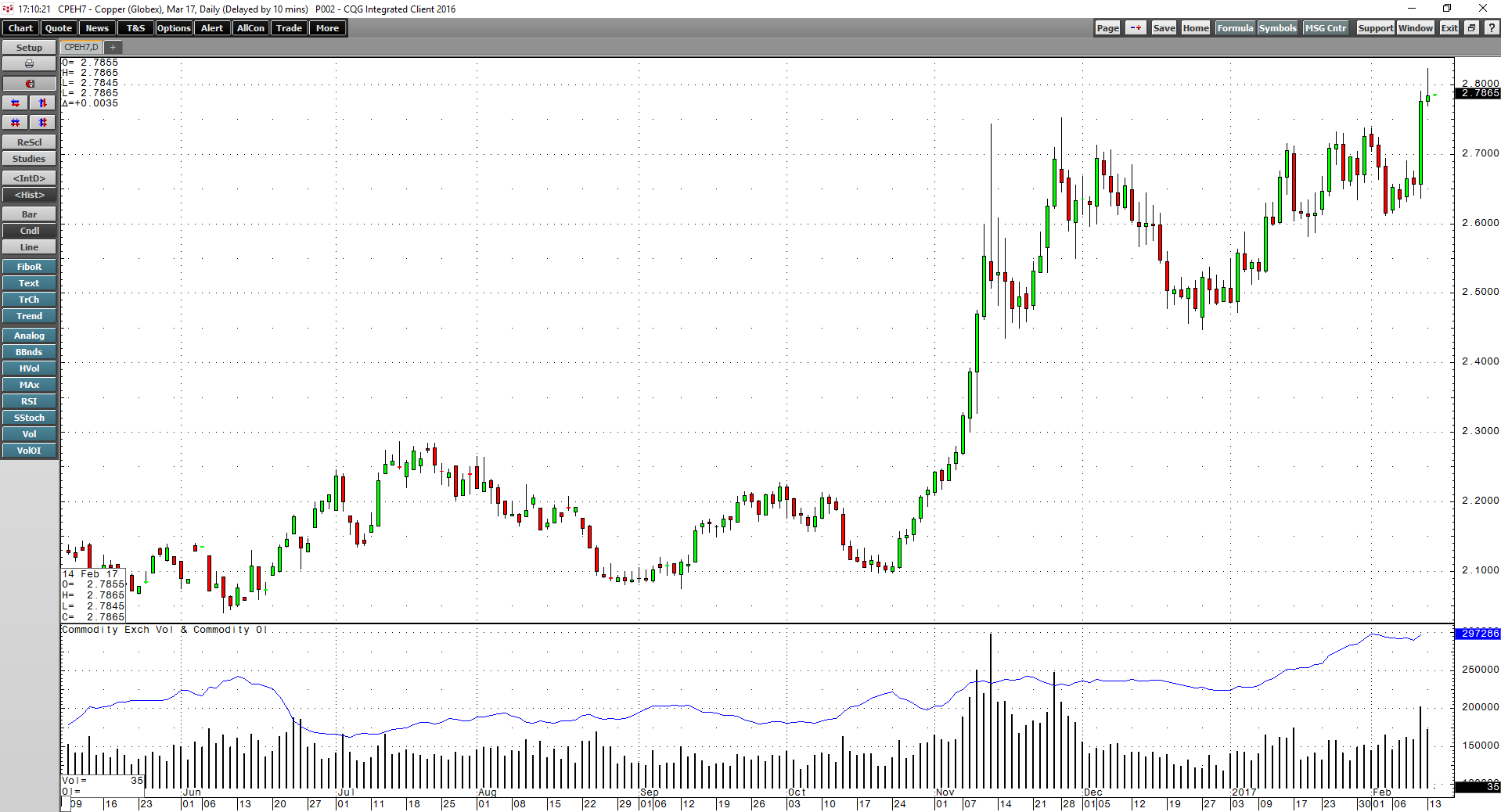Open the Symbols button
The width and height of the screenshot is (1501, 812).
[x=1277, y=28]
